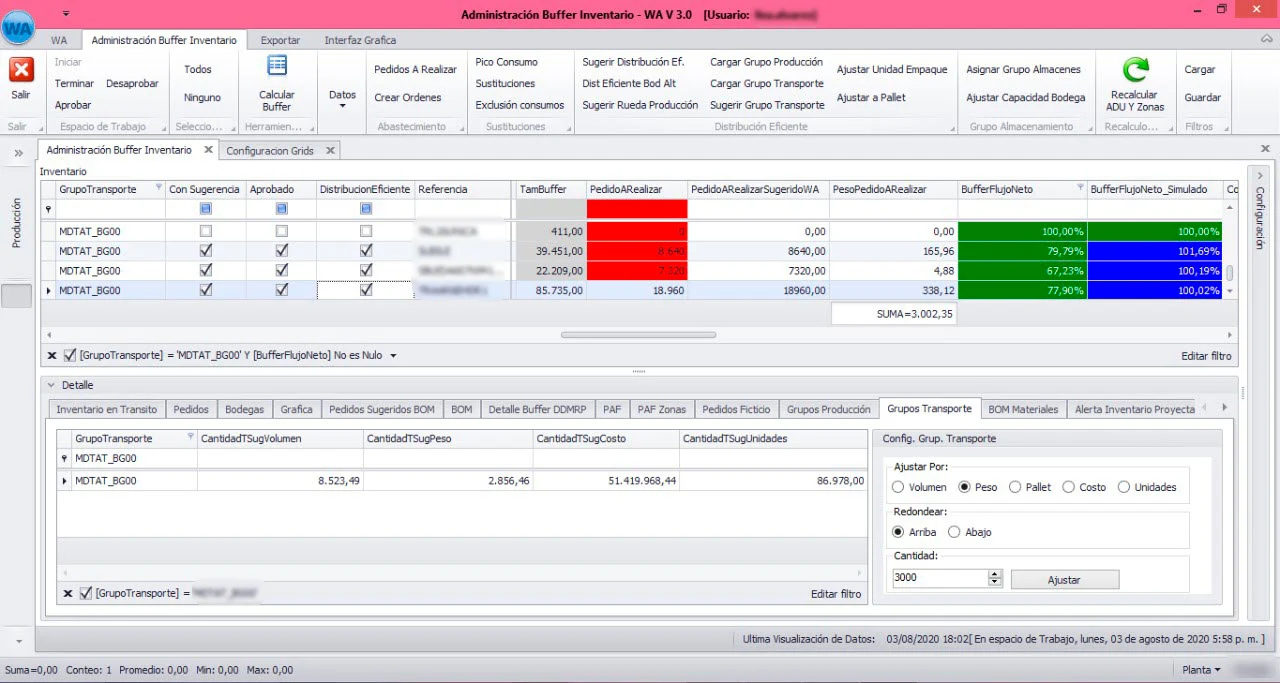Open the Planta dropdown in status bar
This screenshot has width=1280, height=683.
click(x=1201, y=670)
